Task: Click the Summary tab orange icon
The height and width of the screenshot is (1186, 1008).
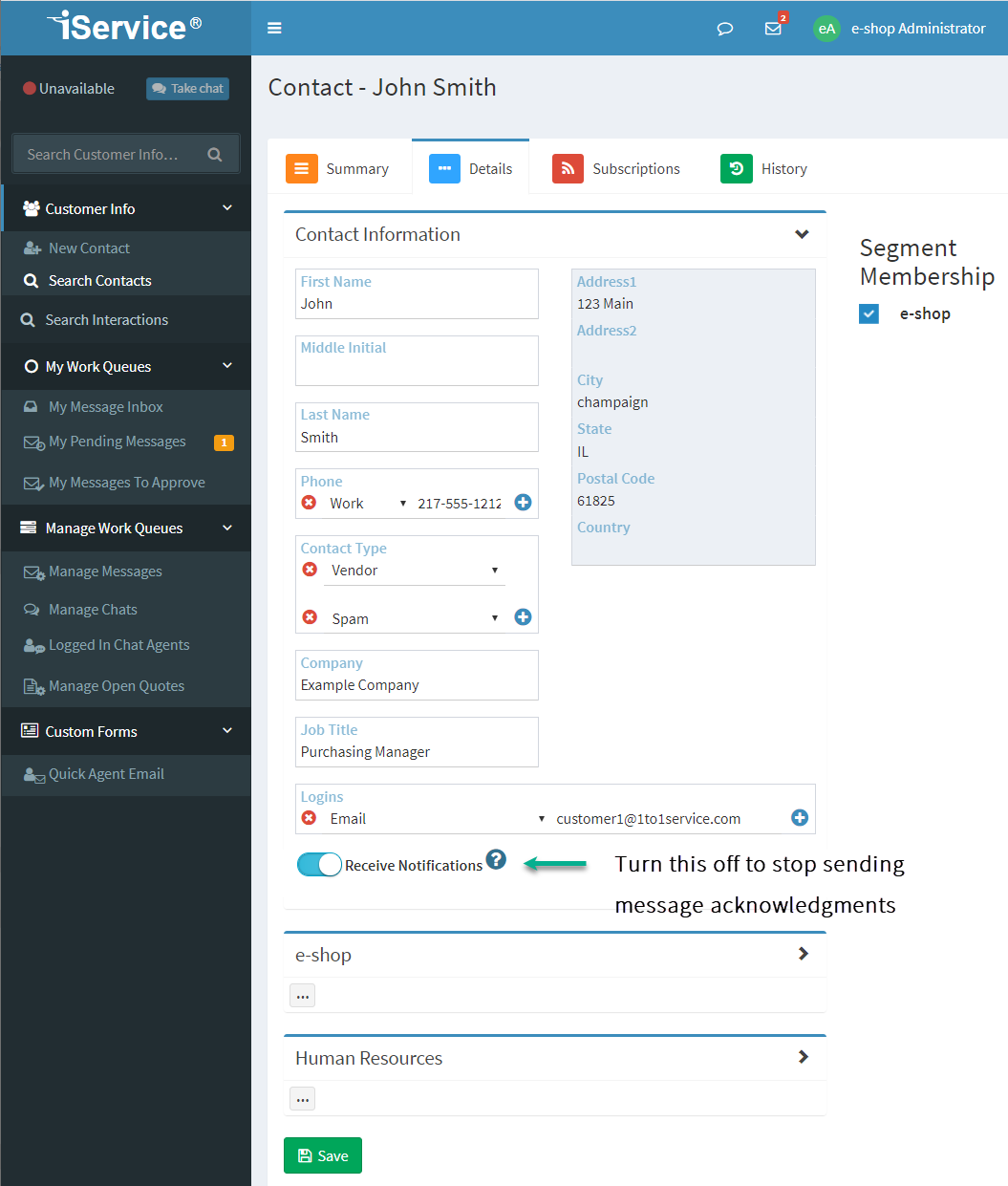Action: click(x=302, y=168)
